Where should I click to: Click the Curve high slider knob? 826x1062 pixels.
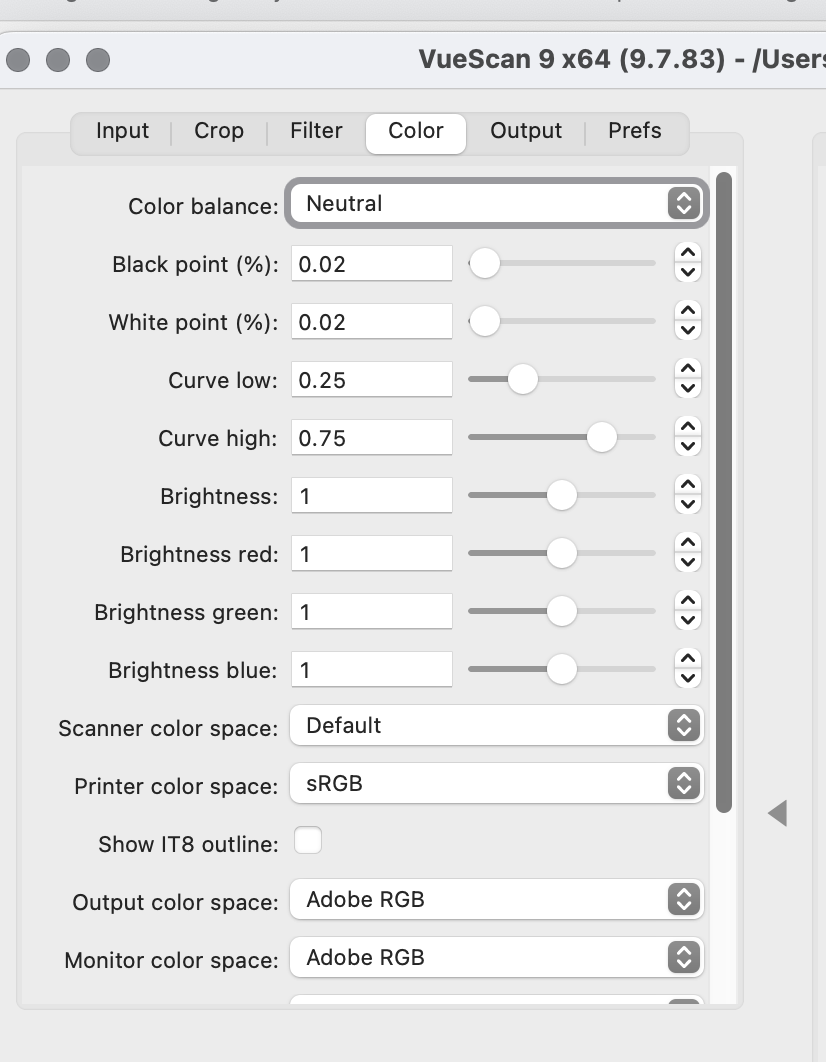coord(601,438)
